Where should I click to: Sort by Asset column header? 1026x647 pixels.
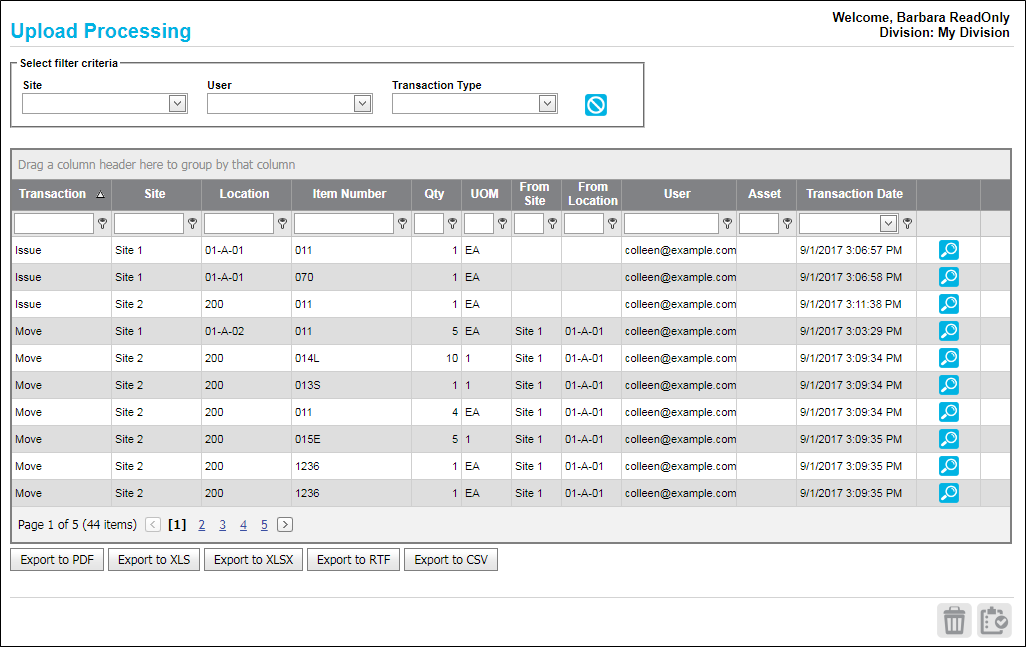765,194
